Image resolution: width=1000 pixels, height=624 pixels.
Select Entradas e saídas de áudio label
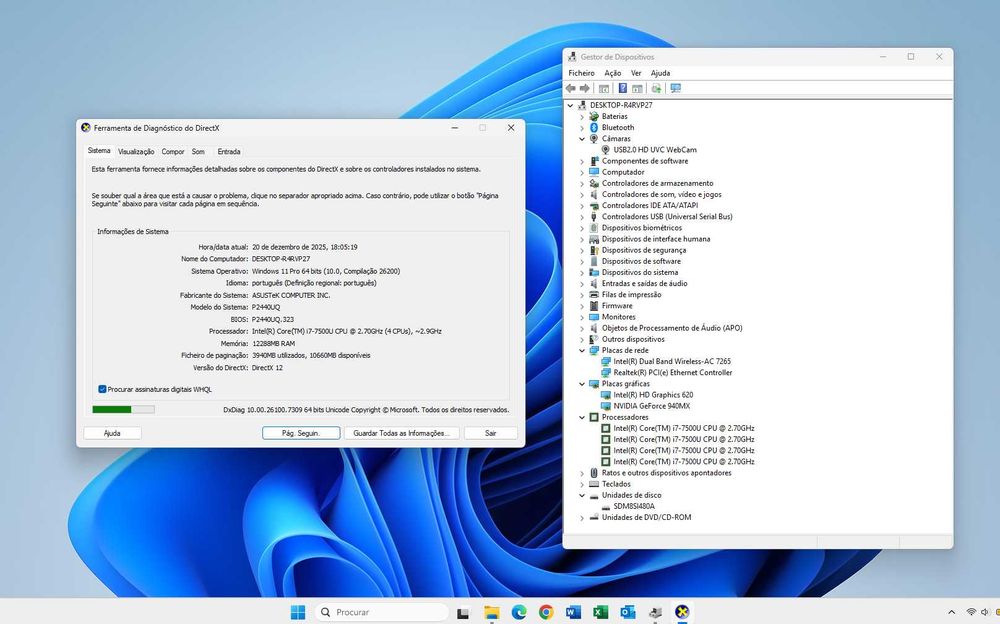point(644,283)
